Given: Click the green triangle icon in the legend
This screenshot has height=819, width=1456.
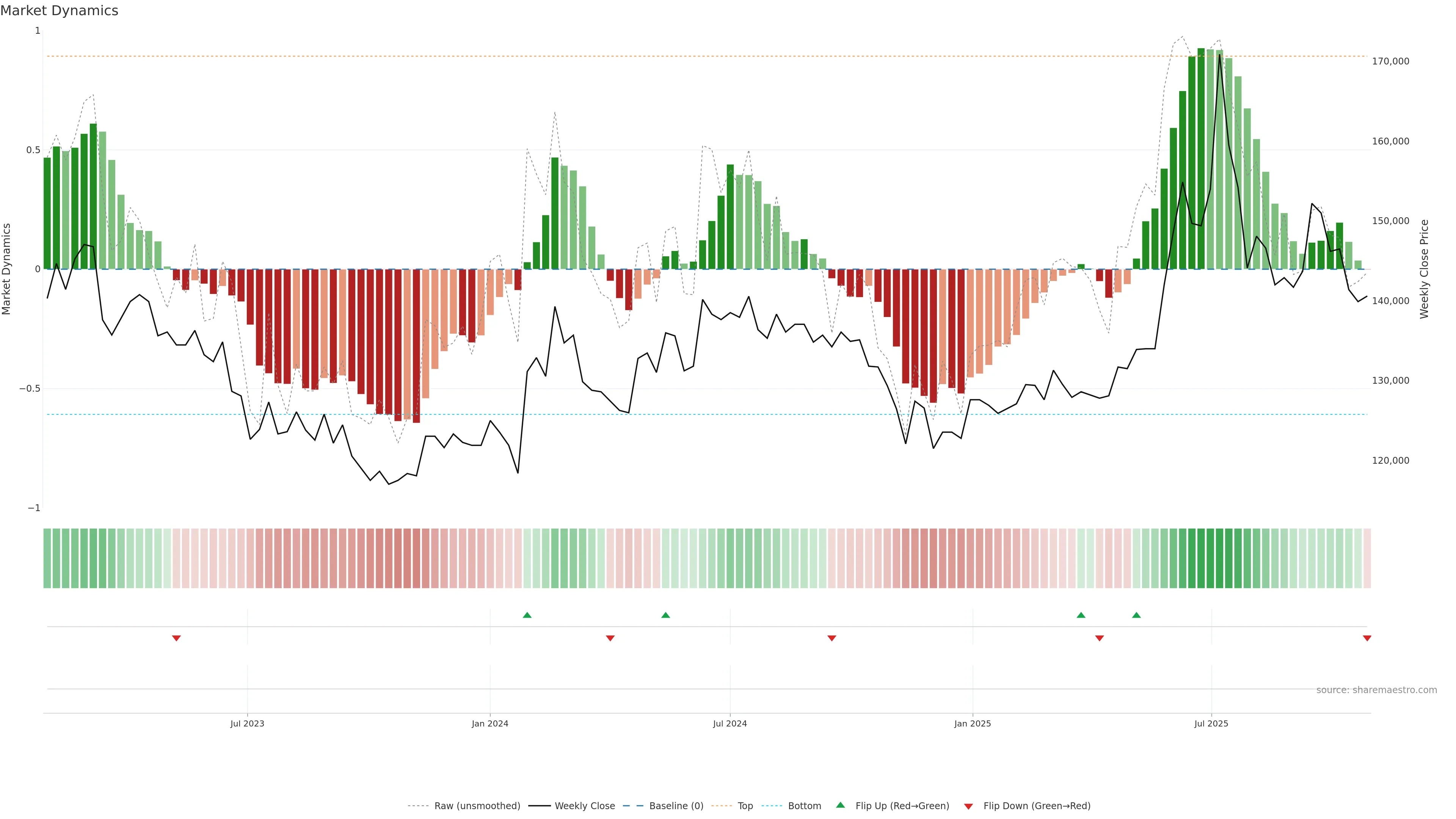Looking at the screenshot, I should tap(841, 805).
